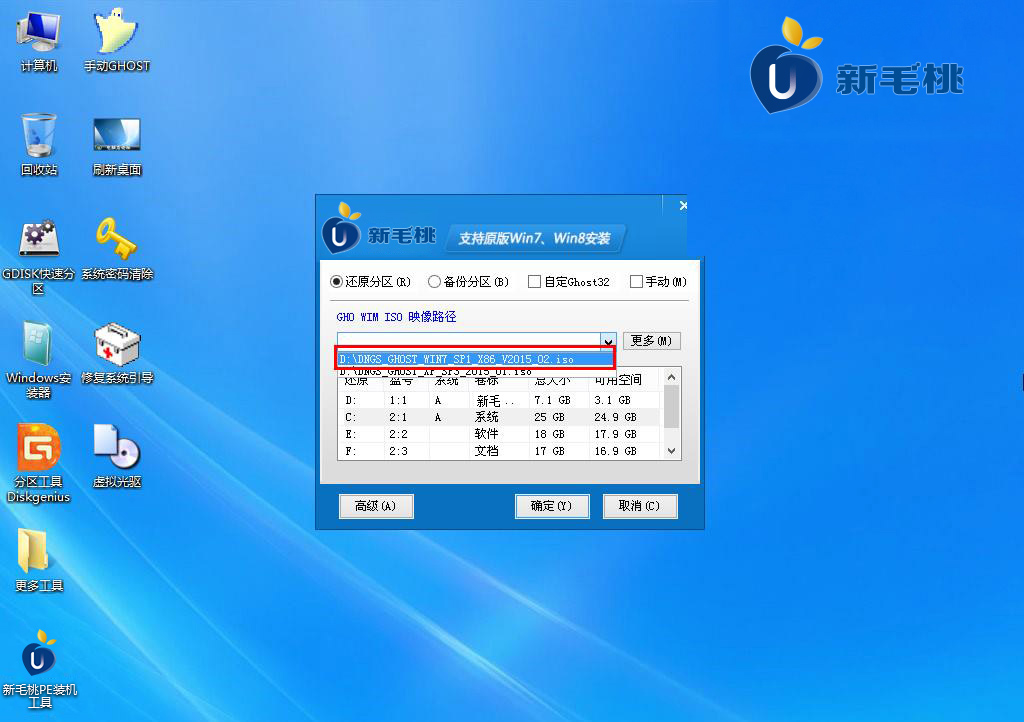Image resolution: width=1024 pixels, height=722 pixels.
Task: Launch Windows安装器 icon
Action: tap(39, 345)
